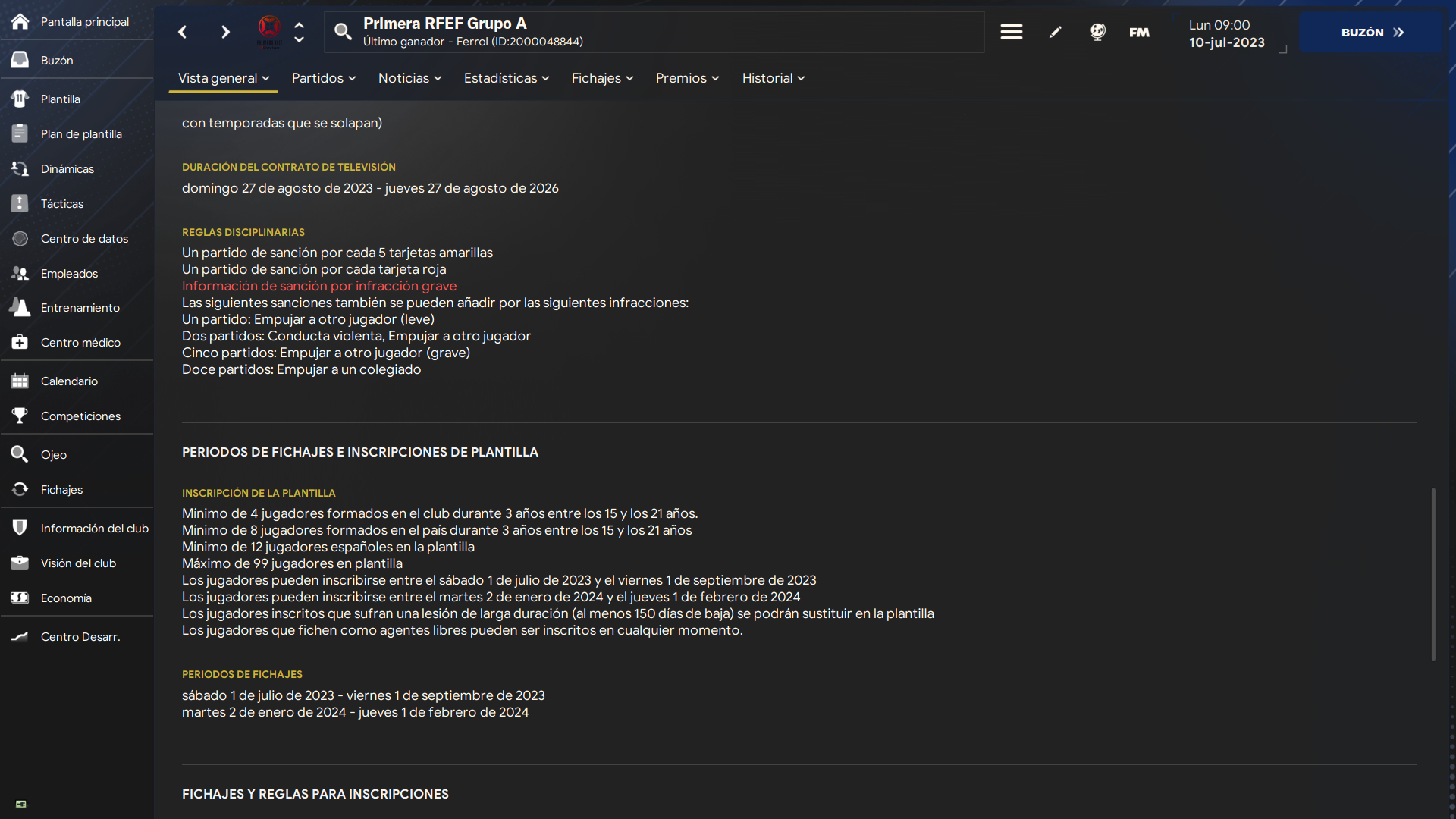
Task: Open the globe help icon
Action: coord(1097,32)
